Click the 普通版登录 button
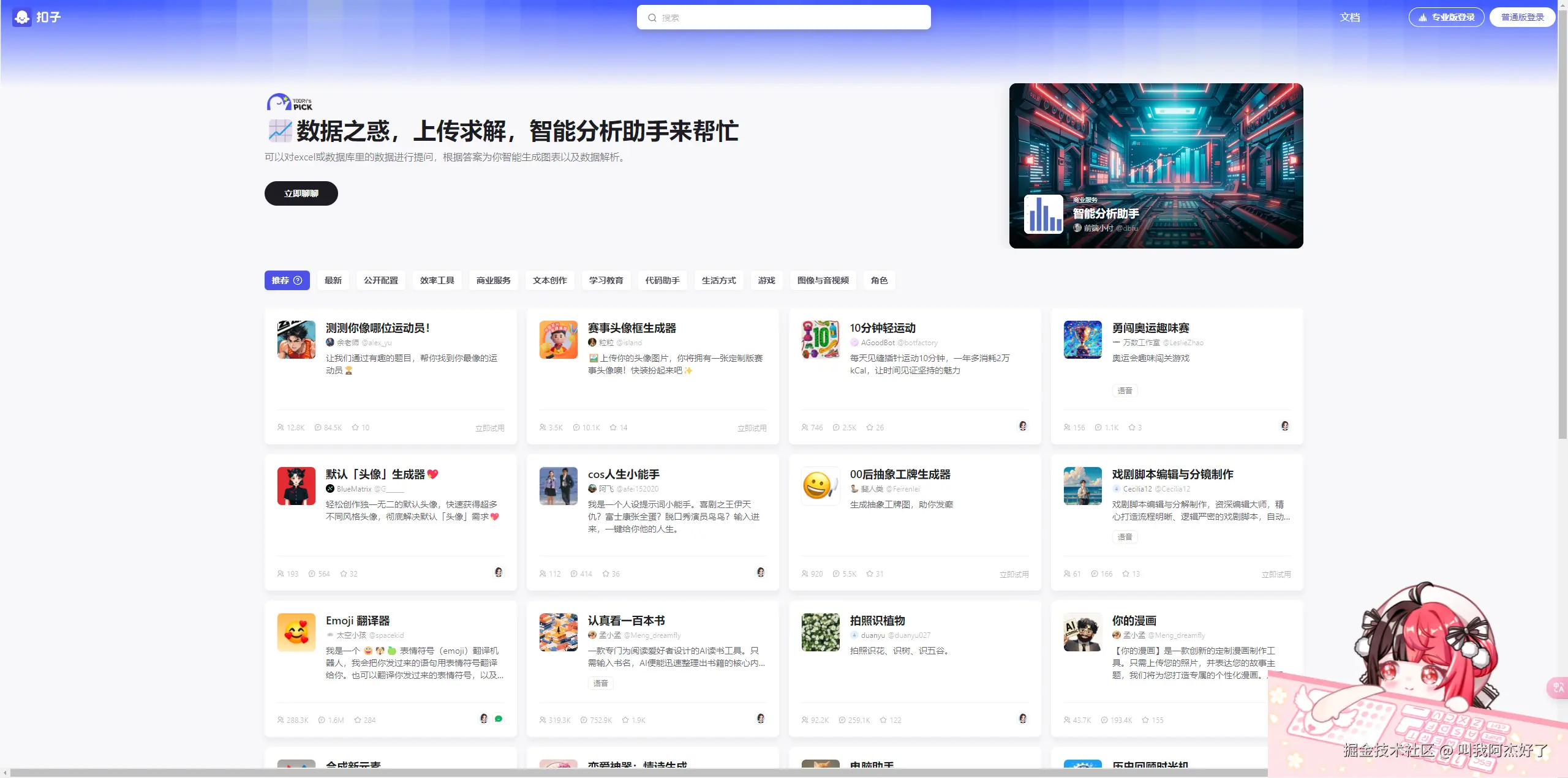This screenshot has width=1568, height=778. click(x=1522, y=17)
